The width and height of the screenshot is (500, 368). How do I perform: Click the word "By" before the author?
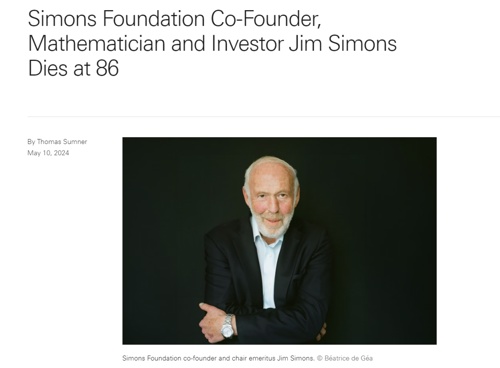click(x=31, y=142)
